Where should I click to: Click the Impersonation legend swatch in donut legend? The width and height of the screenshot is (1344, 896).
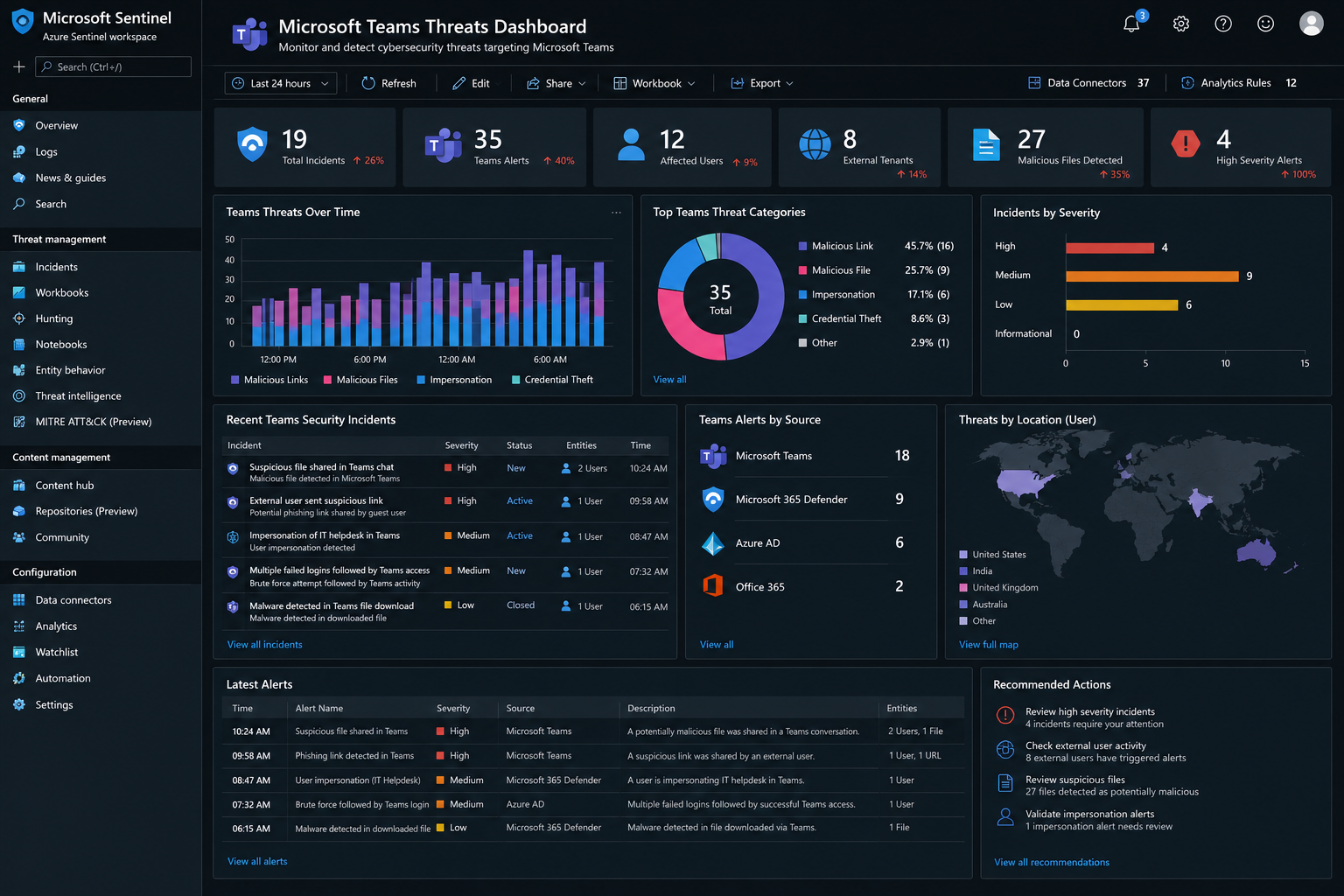tap(802, 295)
